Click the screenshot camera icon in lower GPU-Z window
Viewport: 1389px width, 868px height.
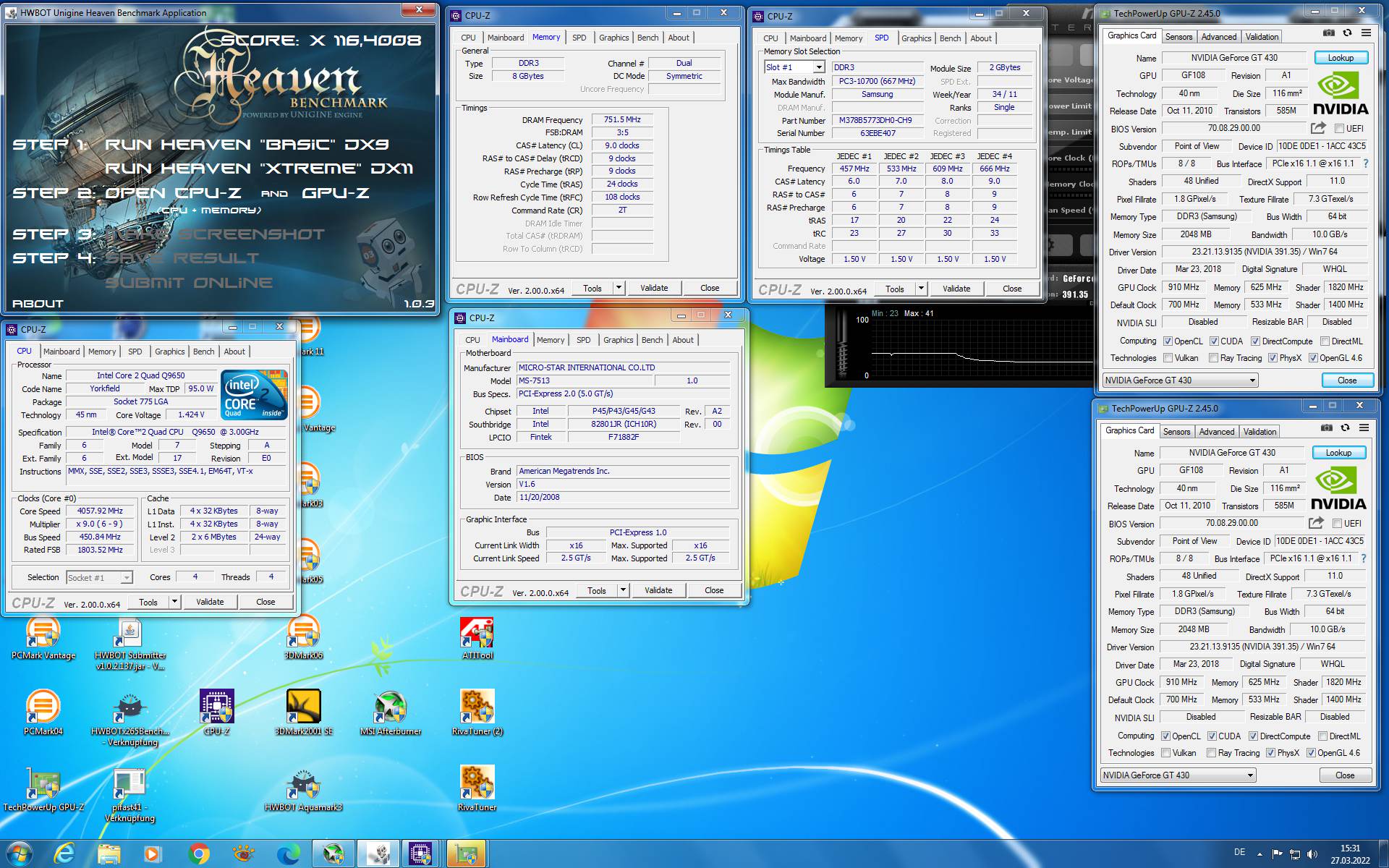point(1327,427)
